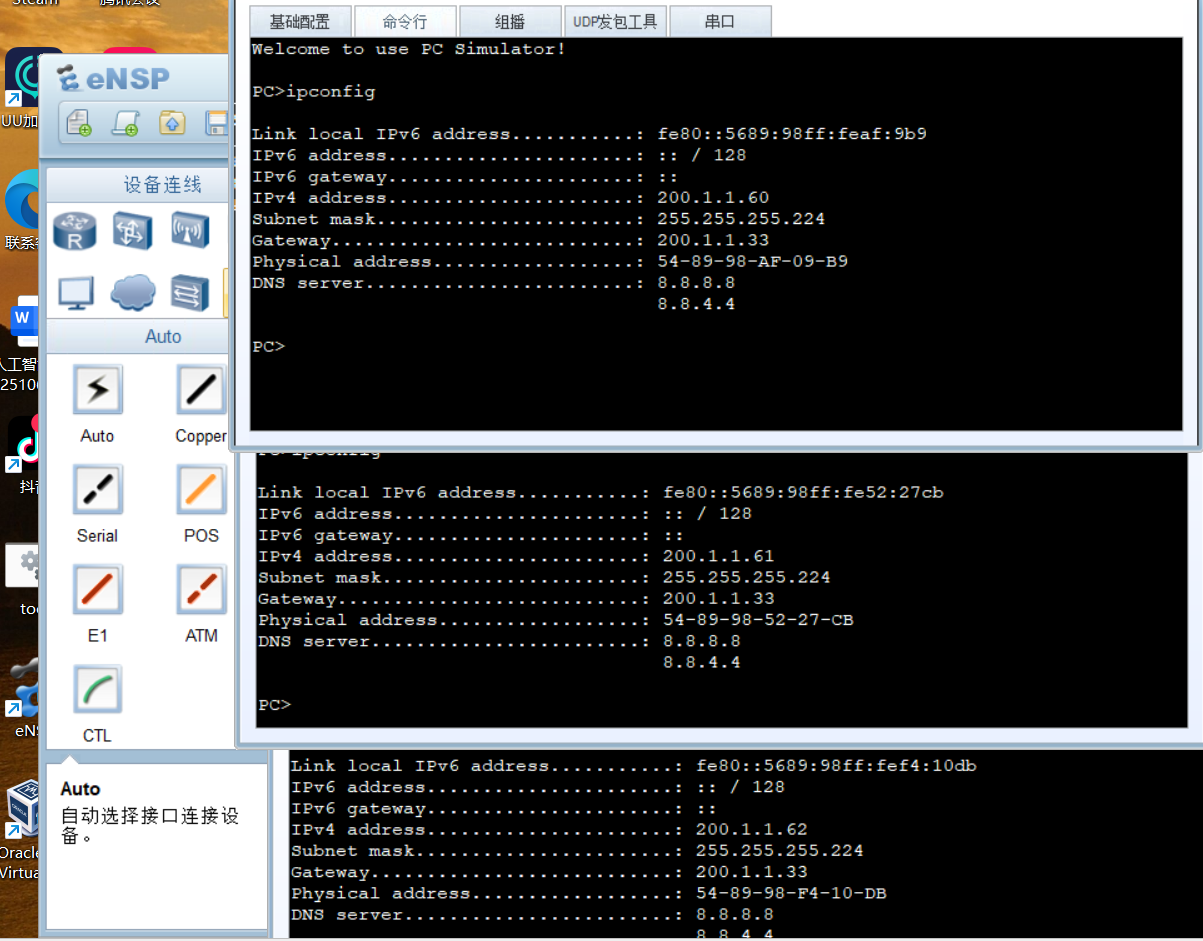Click the 设备连线 panel header
The image size is (1203, 941).
coord(163,185)
